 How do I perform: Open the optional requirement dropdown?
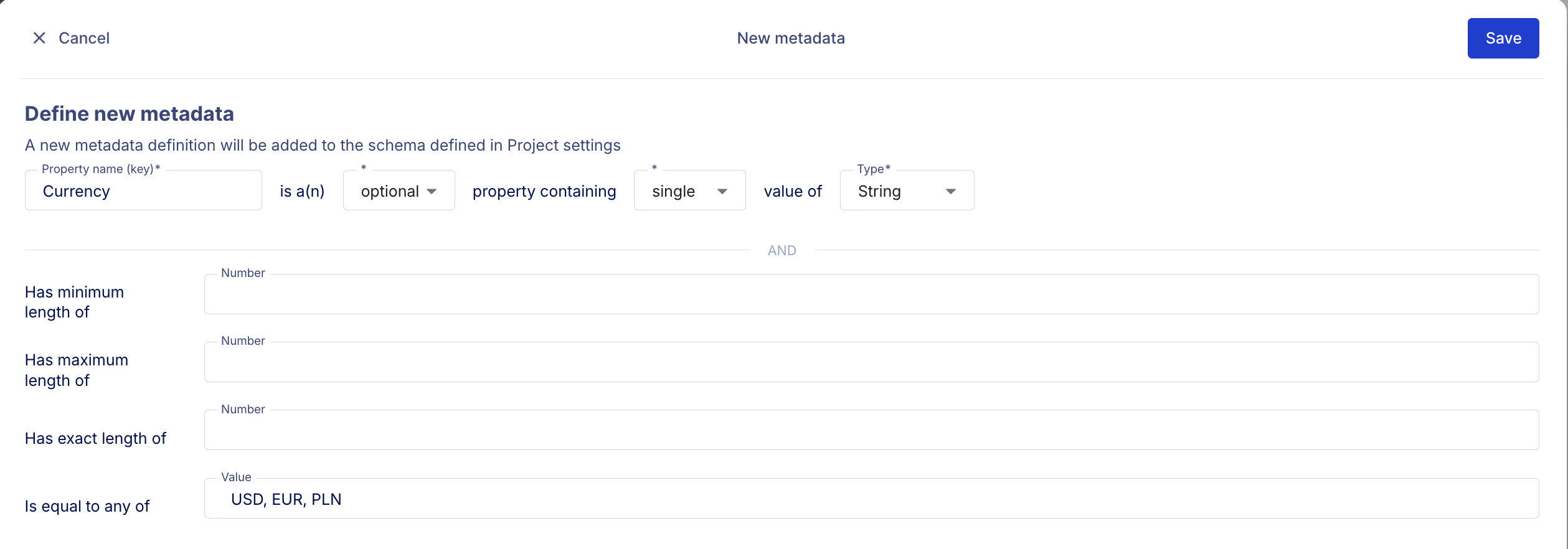[x=390, y=191]
